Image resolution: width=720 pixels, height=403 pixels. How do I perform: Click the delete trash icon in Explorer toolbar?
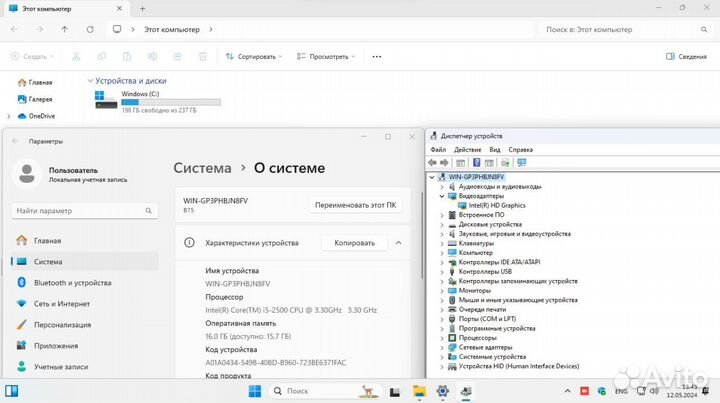[202, 56]
